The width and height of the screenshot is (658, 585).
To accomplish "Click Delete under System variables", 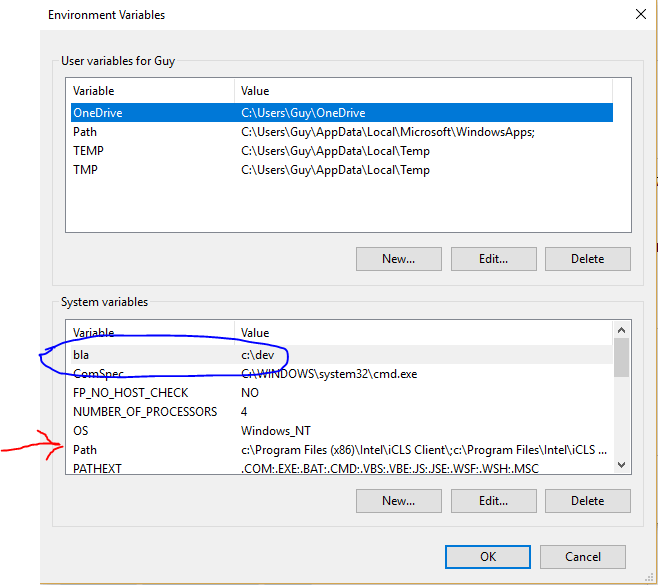I will 588,501.
